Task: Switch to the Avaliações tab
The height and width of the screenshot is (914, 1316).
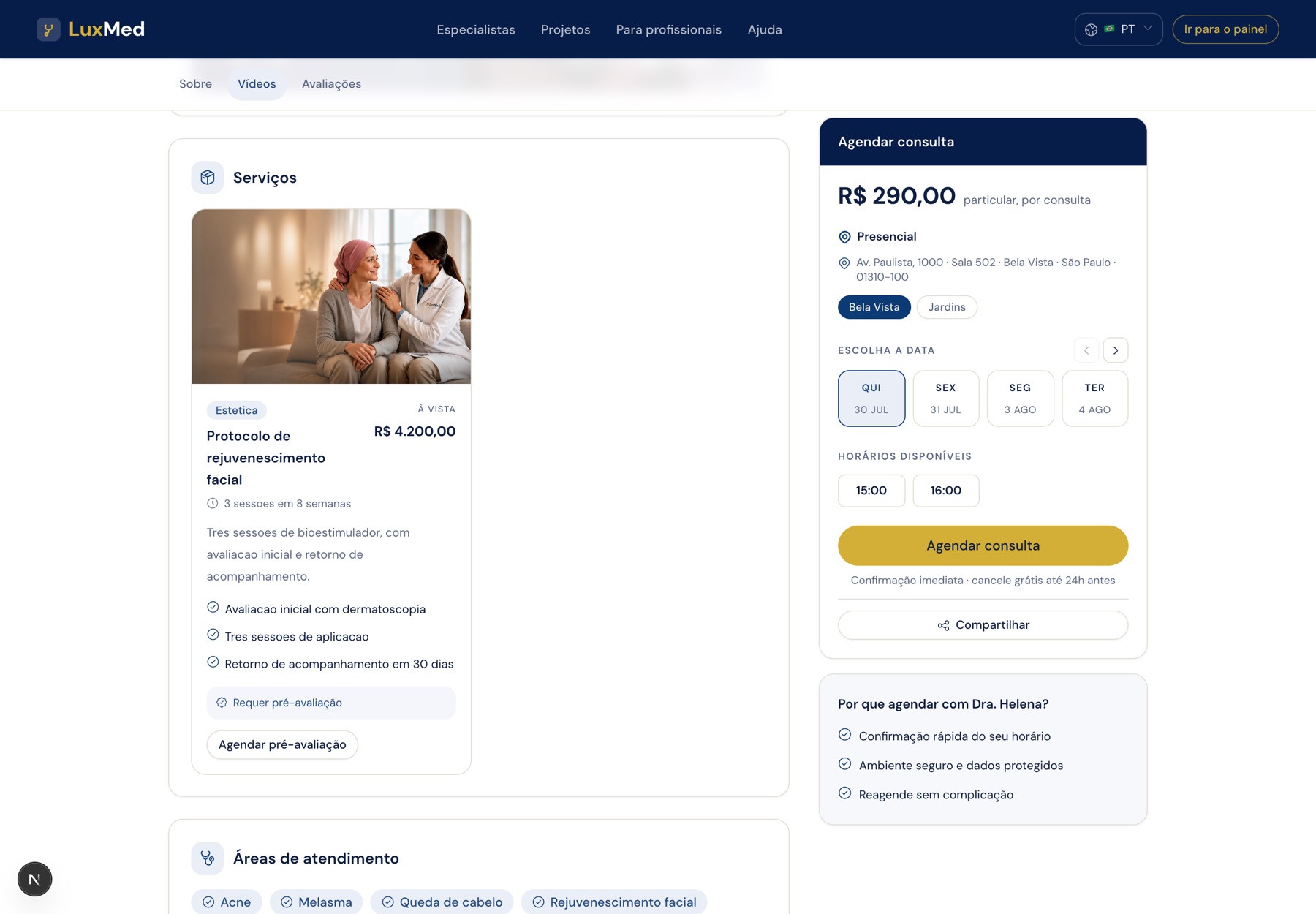Action: tap(331, 84)
